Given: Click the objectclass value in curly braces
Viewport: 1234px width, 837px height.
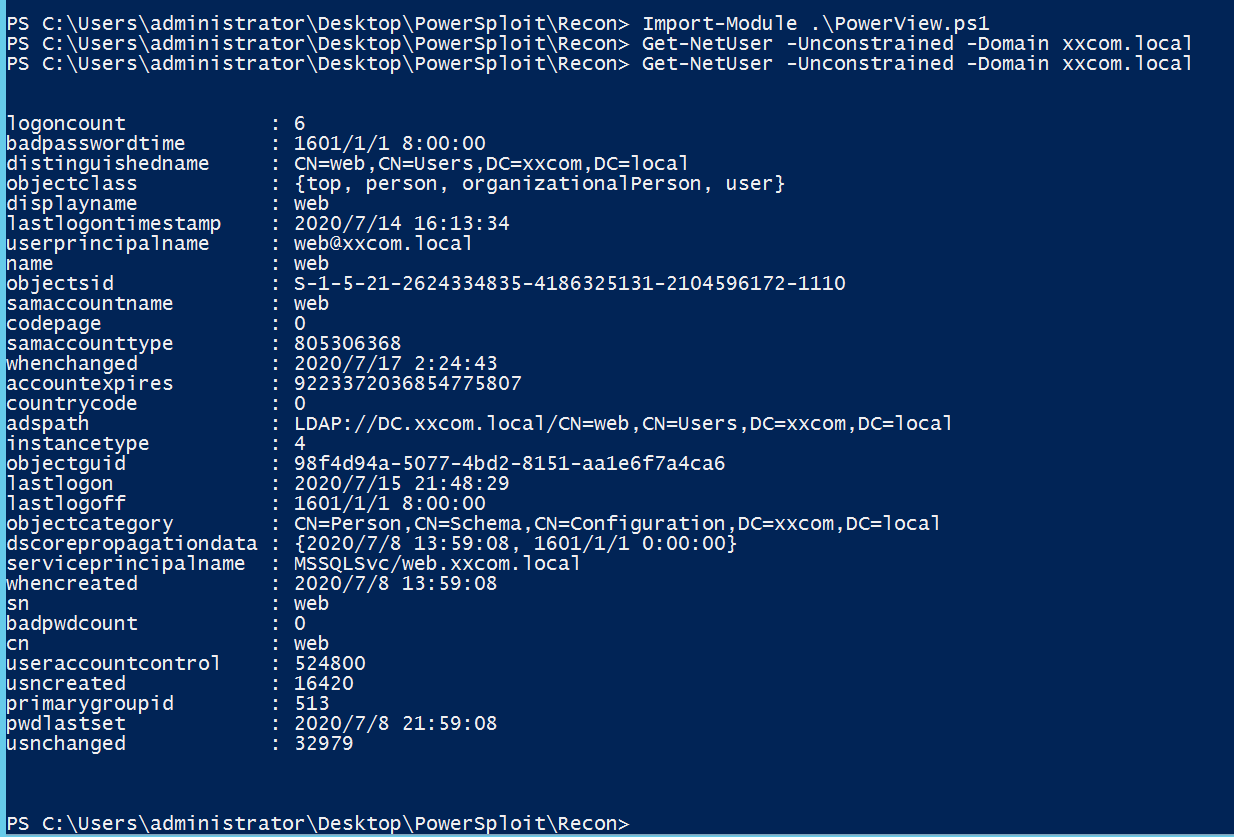Looking at the screenshot, I should coord(539,184).
